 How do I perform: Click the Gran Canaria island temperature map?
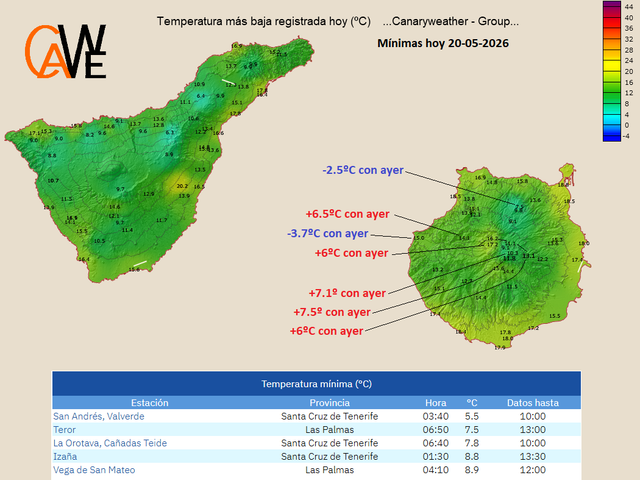point(499,256)
